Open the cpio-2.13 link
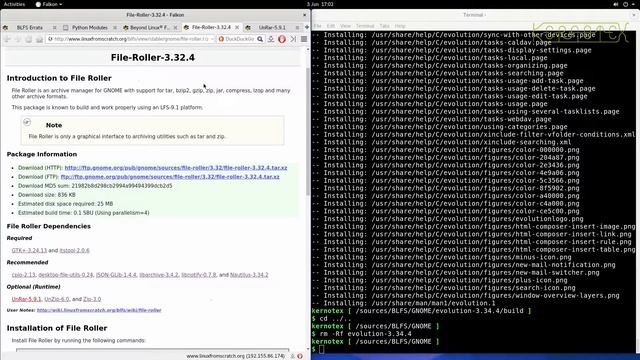The width and height of the screenshot is (640, 360). tap(23, 275)
